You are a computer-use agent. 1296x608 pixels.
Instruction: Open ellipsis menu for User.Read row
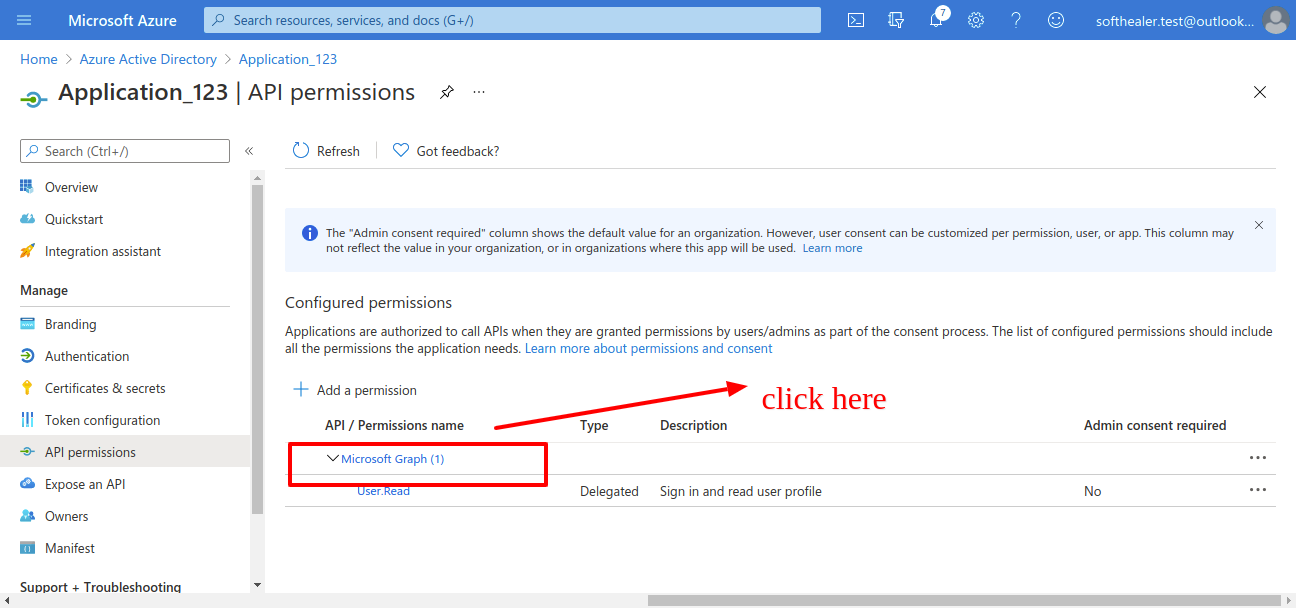(1258, 490)
